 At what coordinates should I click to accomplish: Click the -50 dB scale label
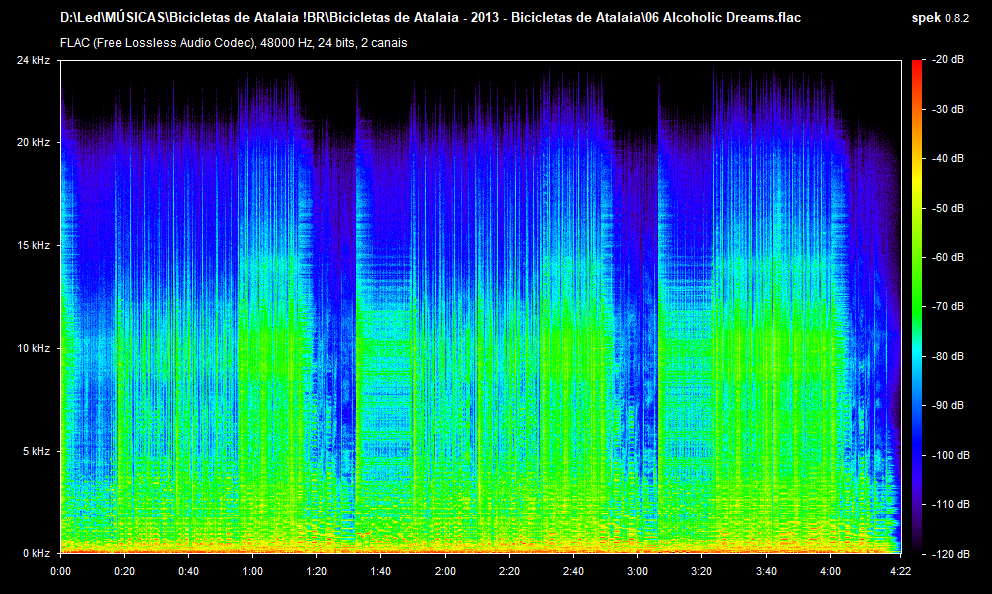[x=948, y=208]
